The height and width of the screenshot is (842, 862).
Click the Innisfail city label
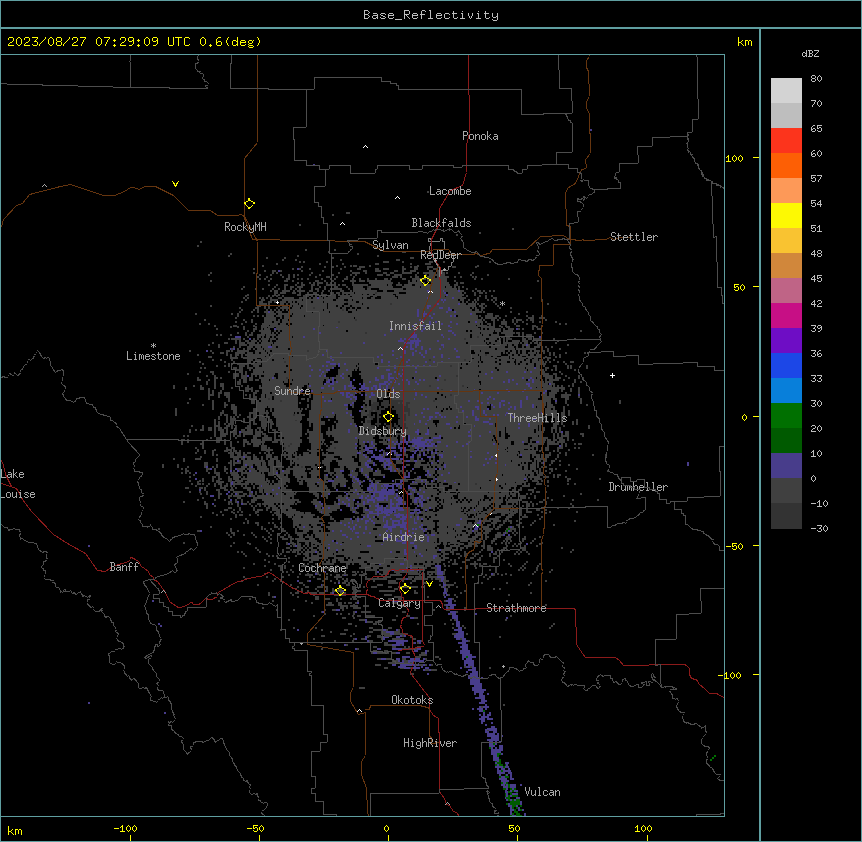415,326
